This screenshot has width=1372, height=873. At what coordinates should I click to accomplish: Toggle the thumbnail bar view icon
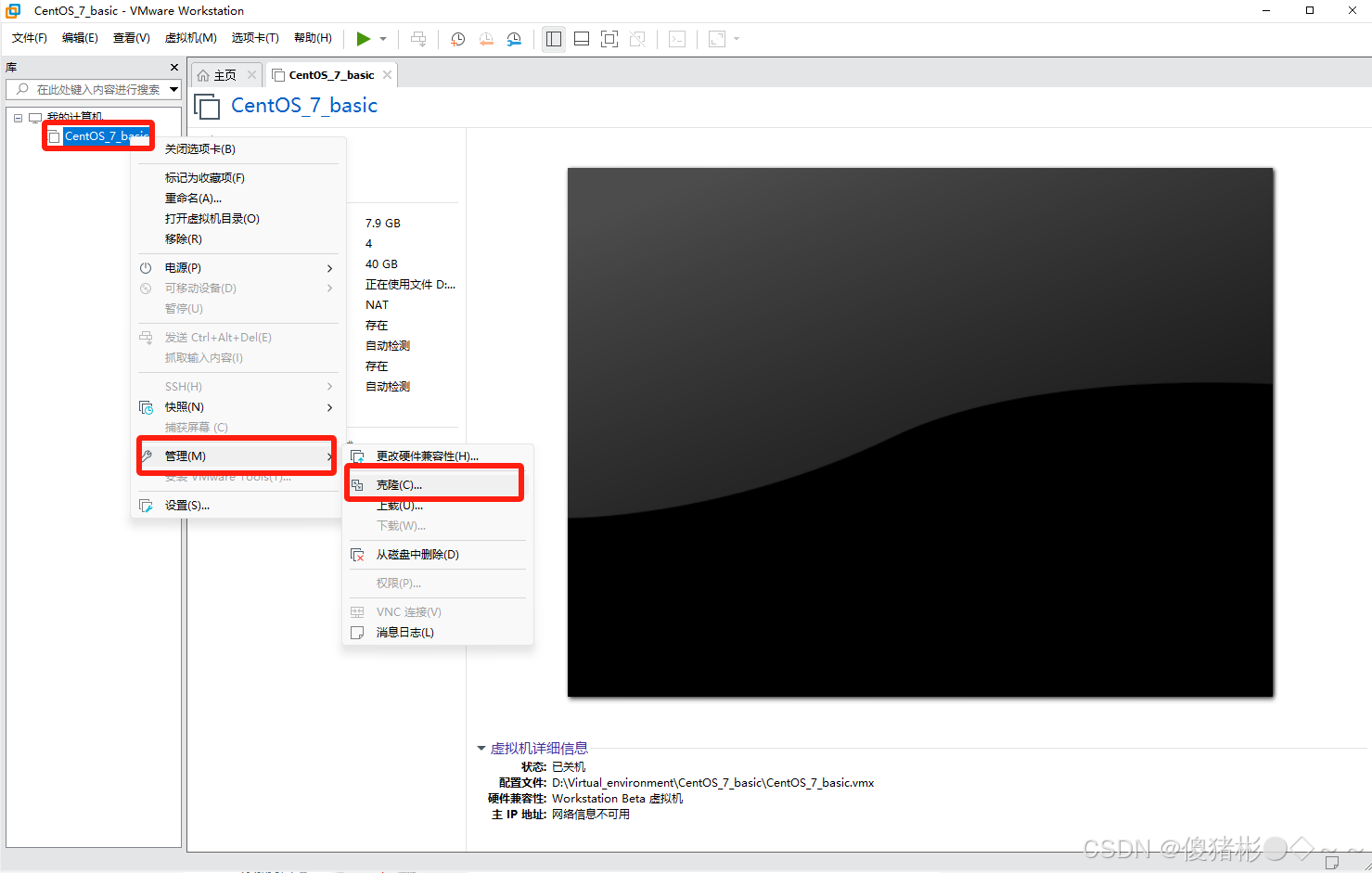(582, 39)
